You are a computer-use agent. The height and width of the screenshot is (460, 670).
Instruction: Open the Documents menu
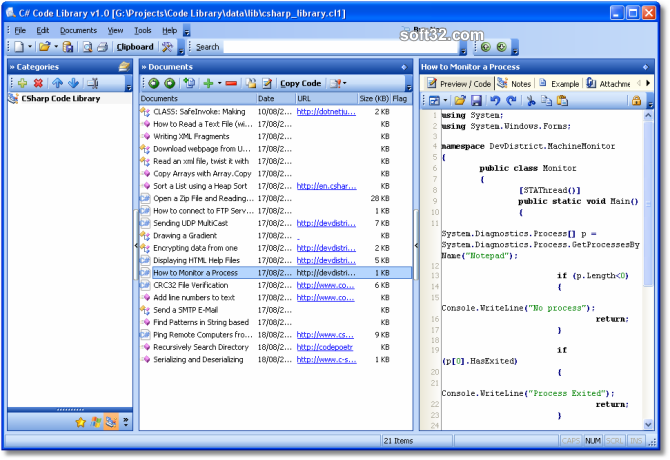(x=78, y=30)
